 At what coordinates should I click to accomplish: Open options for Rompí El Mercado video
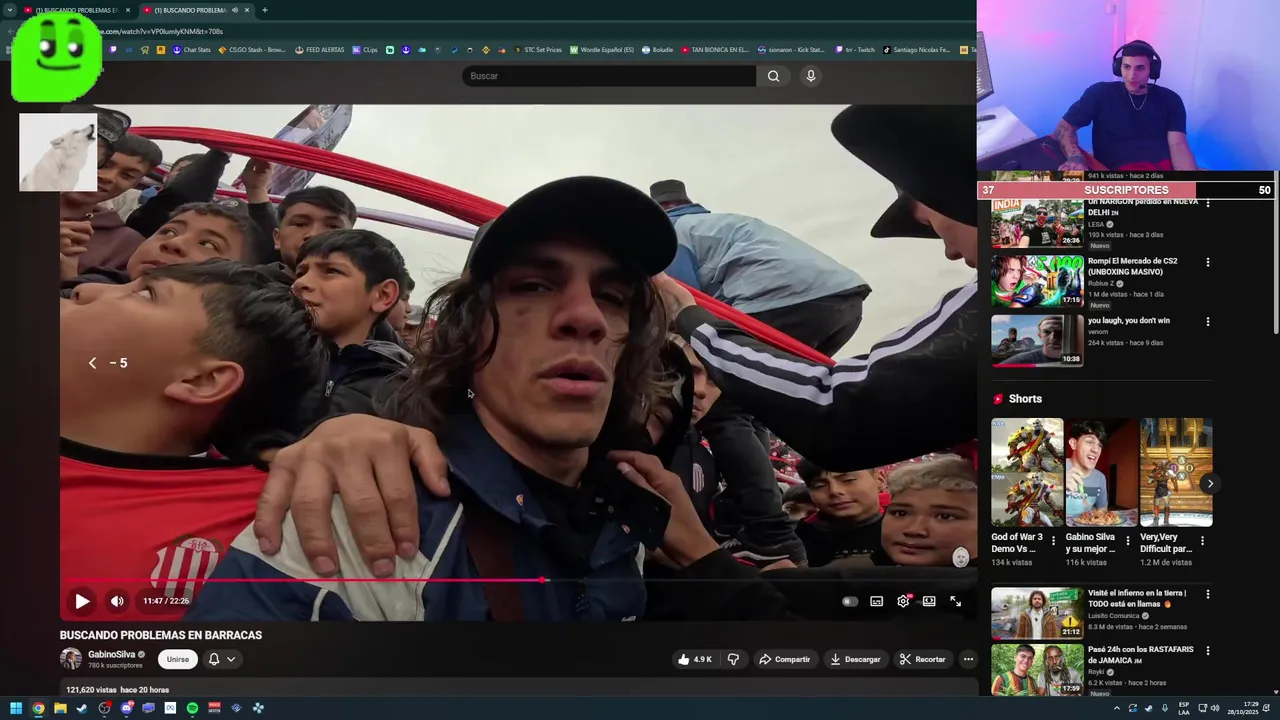(x=1207, y=262)
